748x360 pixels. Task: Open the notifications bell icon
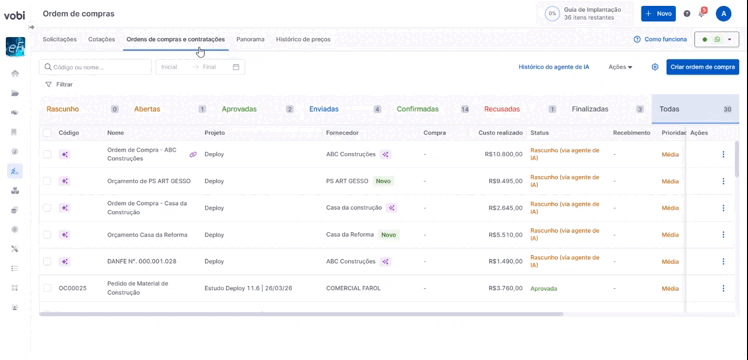tap(701, 13)
